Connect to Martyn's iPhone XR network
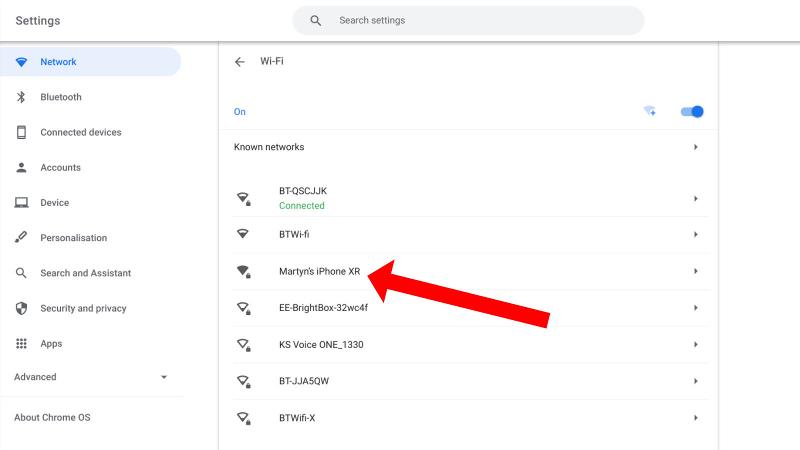The image size is (800, 450). click(x=470, y=271)
